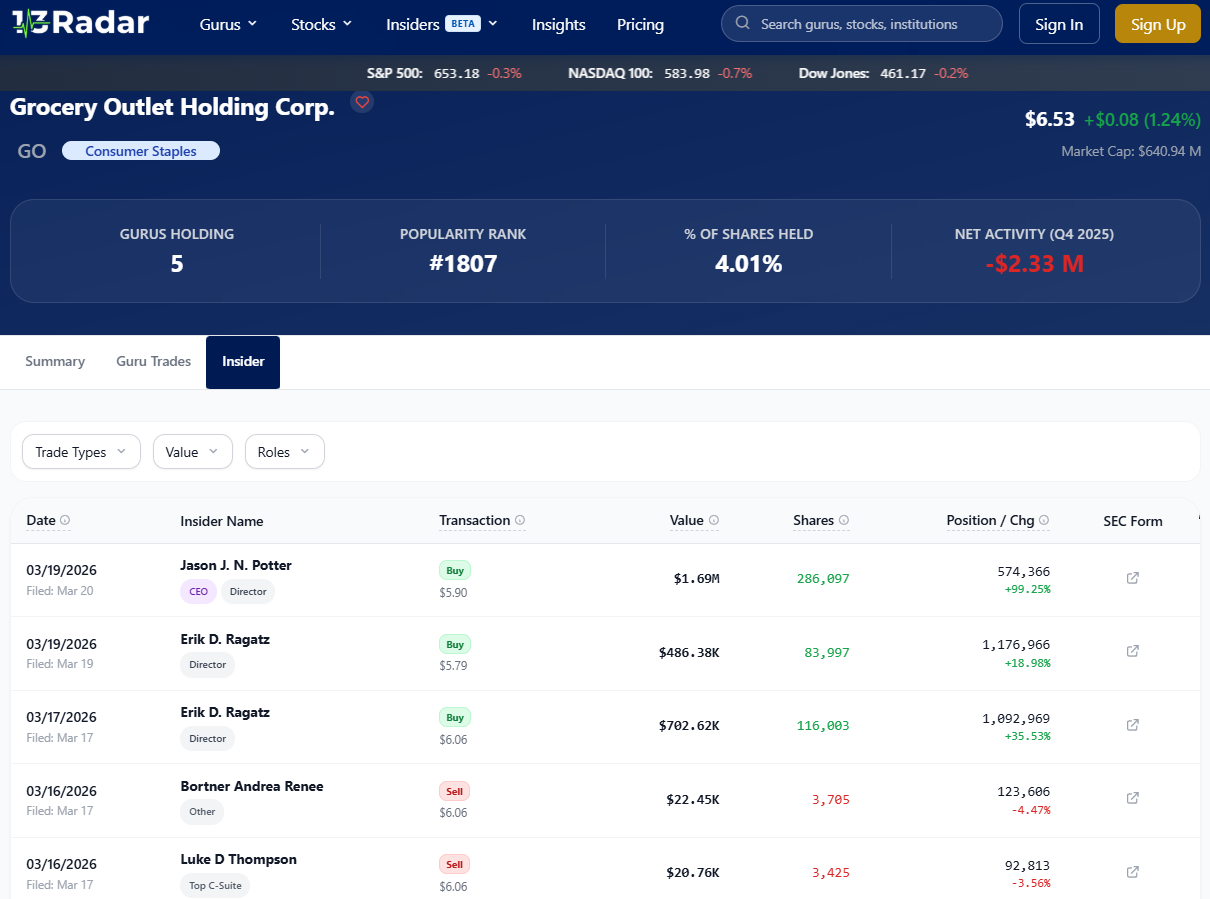Image resolution: width=1210 pixels, height=899 pixels.
Task: Focus the search gurus, stocks, institutions field
Action: [862, 23]
